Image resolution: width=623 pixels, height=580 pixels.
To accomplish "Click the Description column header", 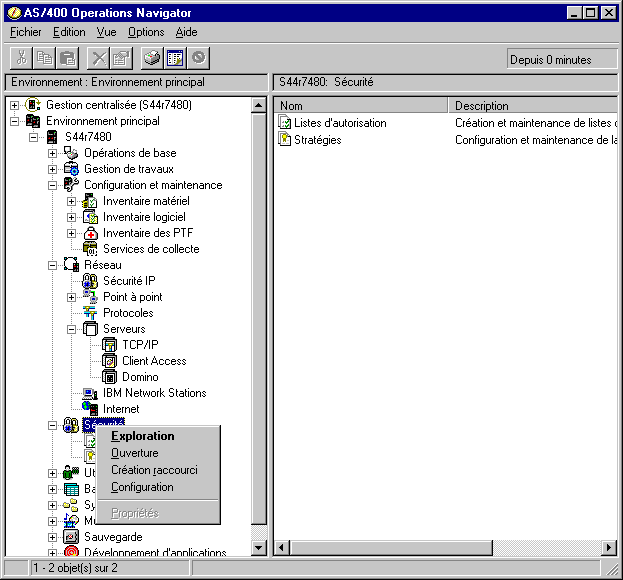I will click(x=533, y=106).
